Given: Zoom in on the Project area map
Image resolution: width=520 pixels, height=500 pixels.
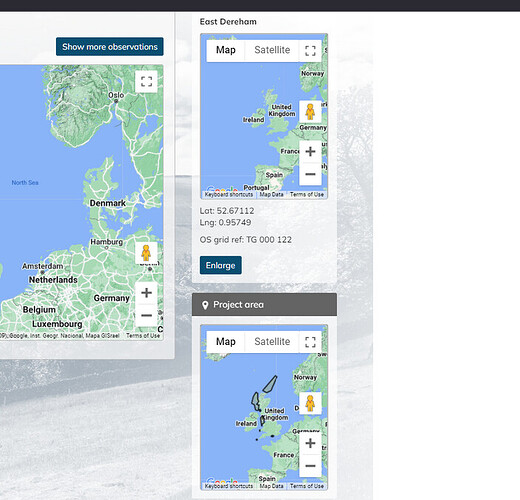Looking at the screenshot, I should click(310, 443).
